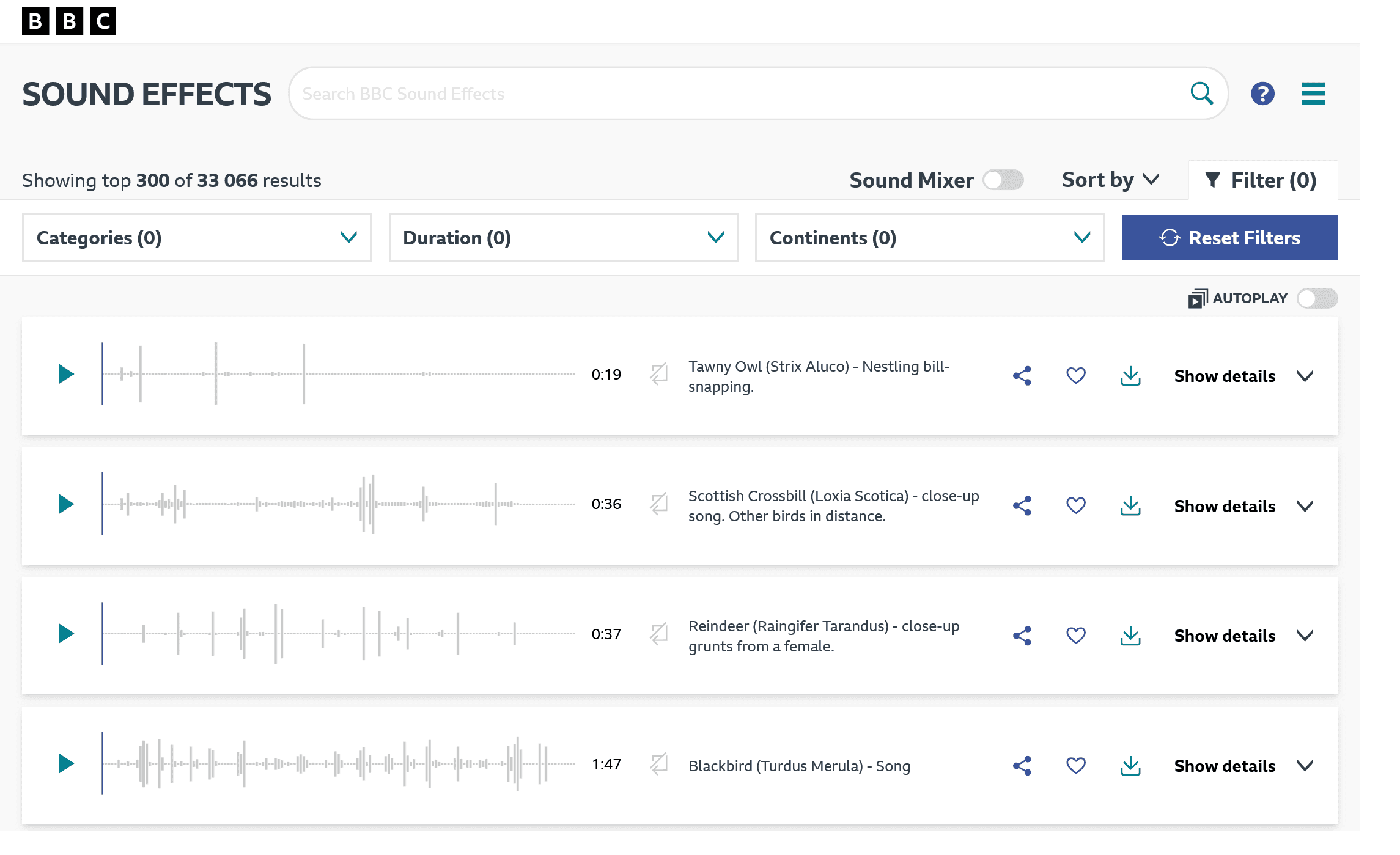Open the Continents (0) dropdown

point(930,238)
